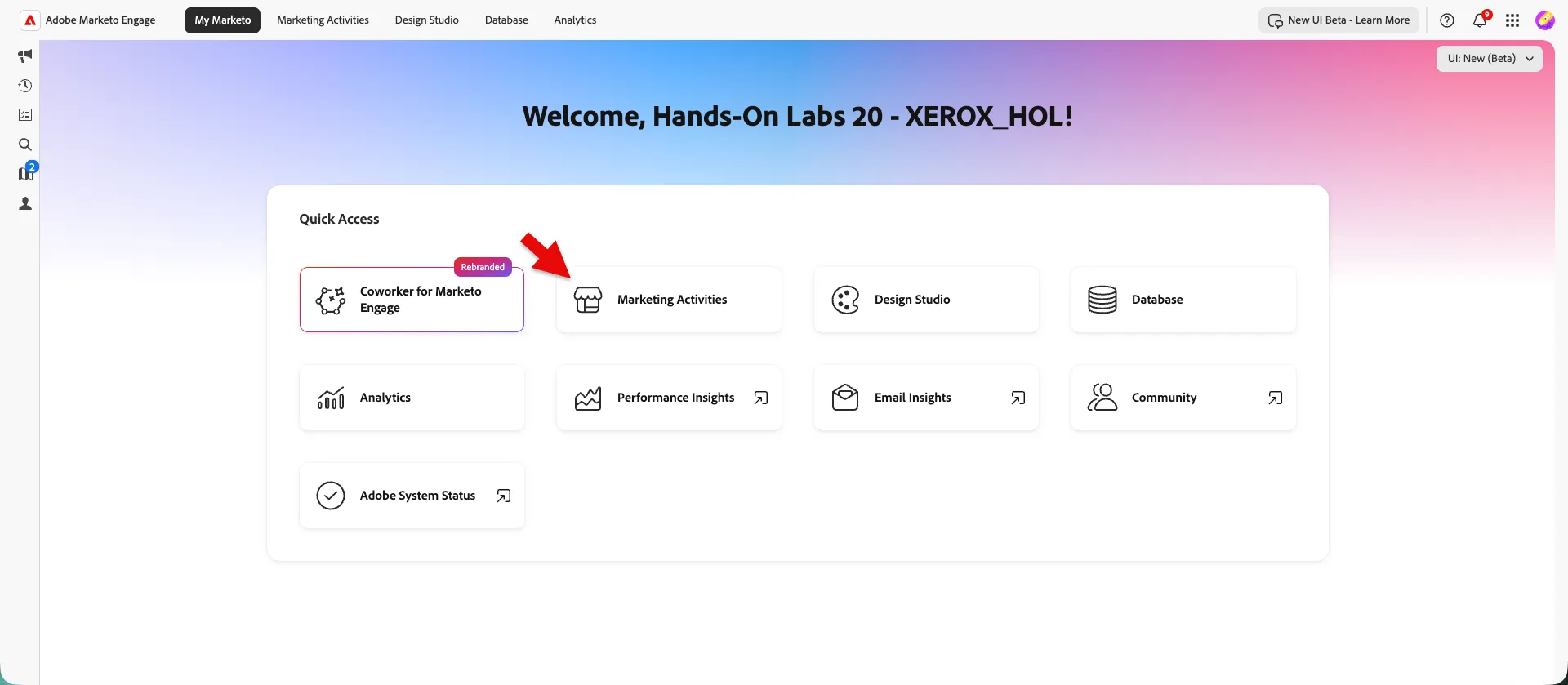Viewport: 1568px width, 685px height.
Task: Click the Adobe System Status checkmark icon
Action: tap(331, 496)
